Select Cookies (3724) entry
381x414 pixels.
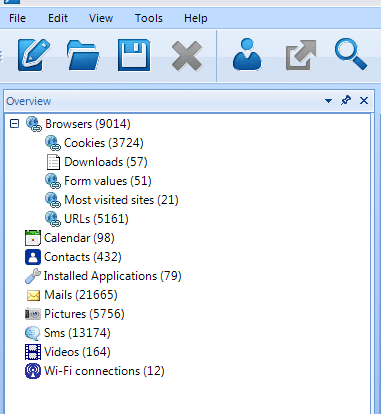(104, 143)
